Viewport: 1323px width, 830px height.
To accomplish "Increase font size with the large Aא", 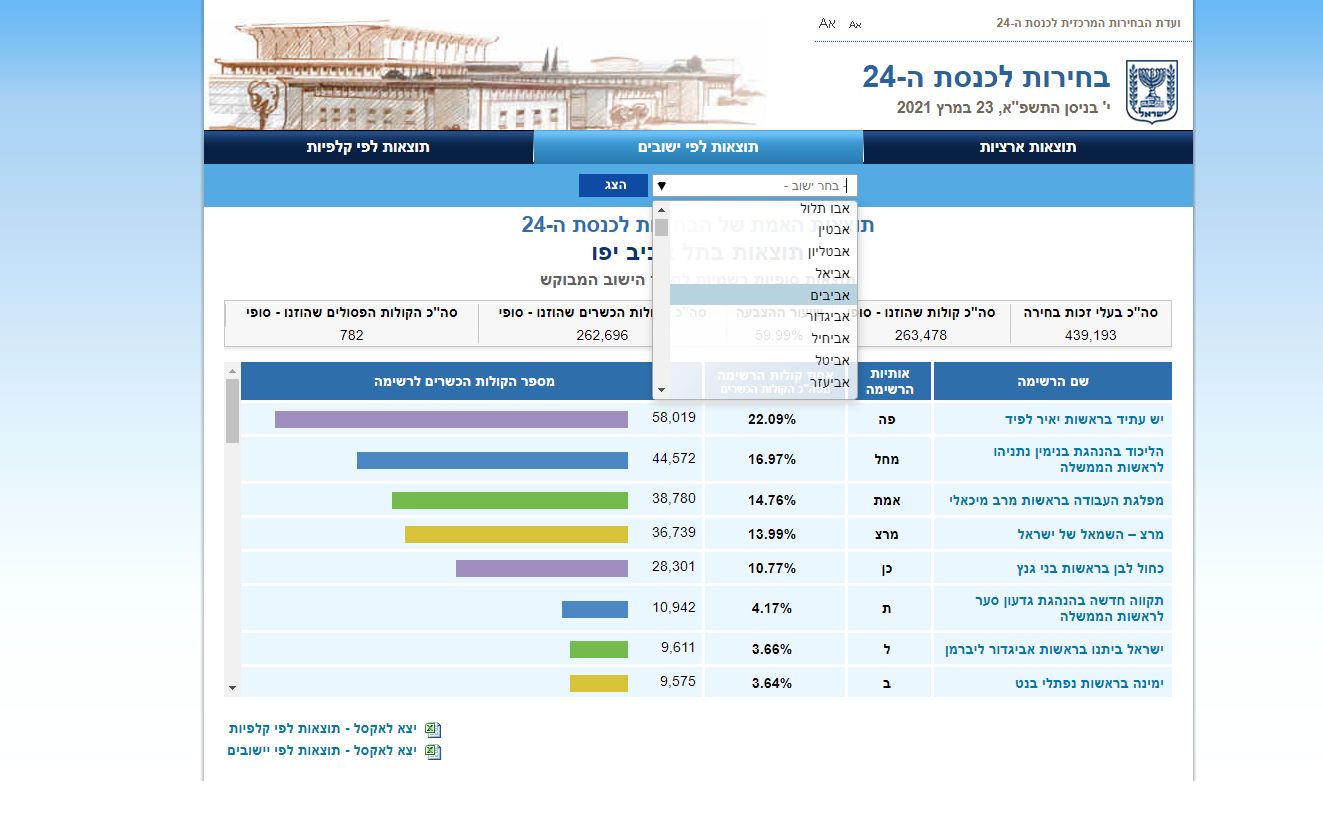I will (827, 23).
